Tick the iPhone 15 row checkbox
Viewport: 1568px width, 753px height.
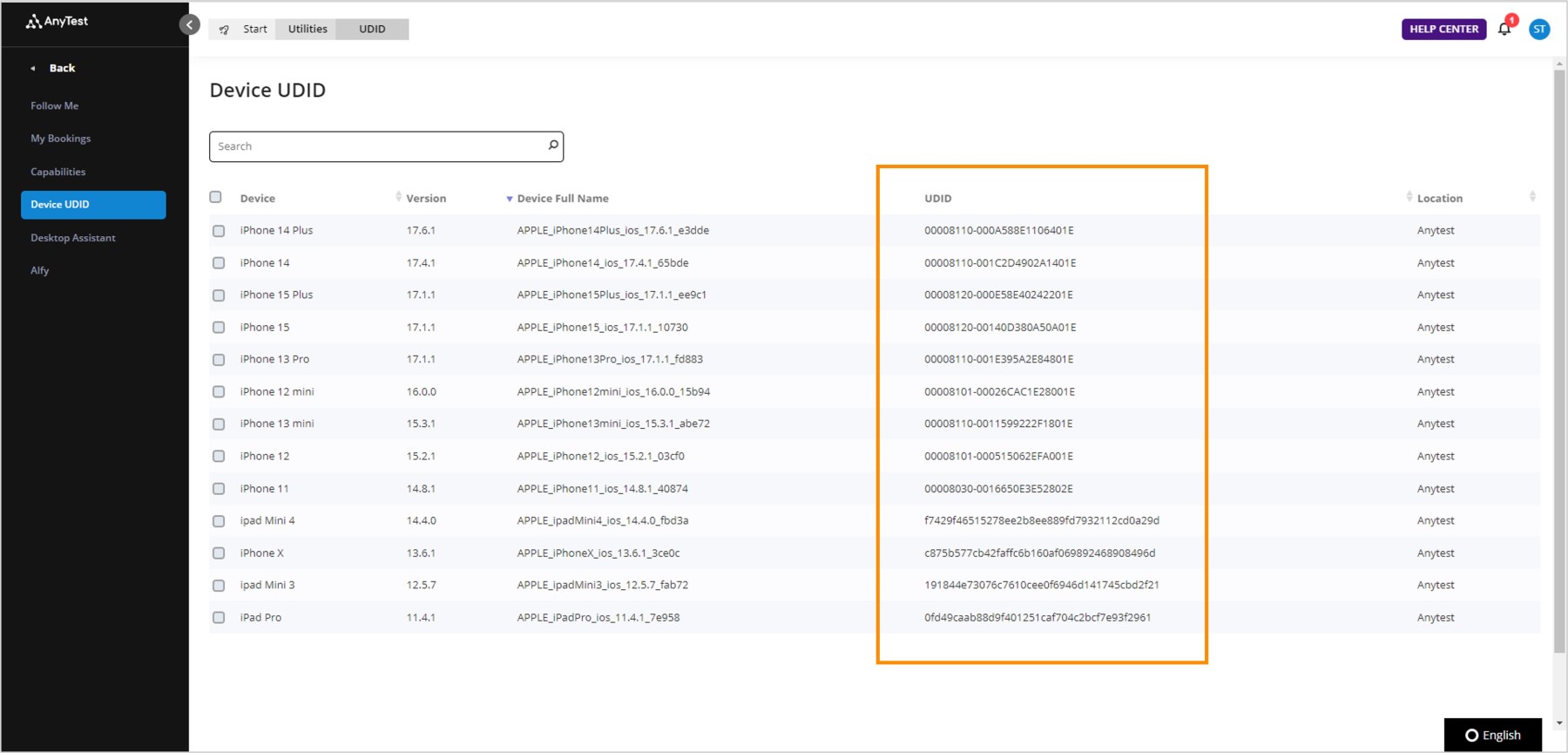[x=219, y=328]
